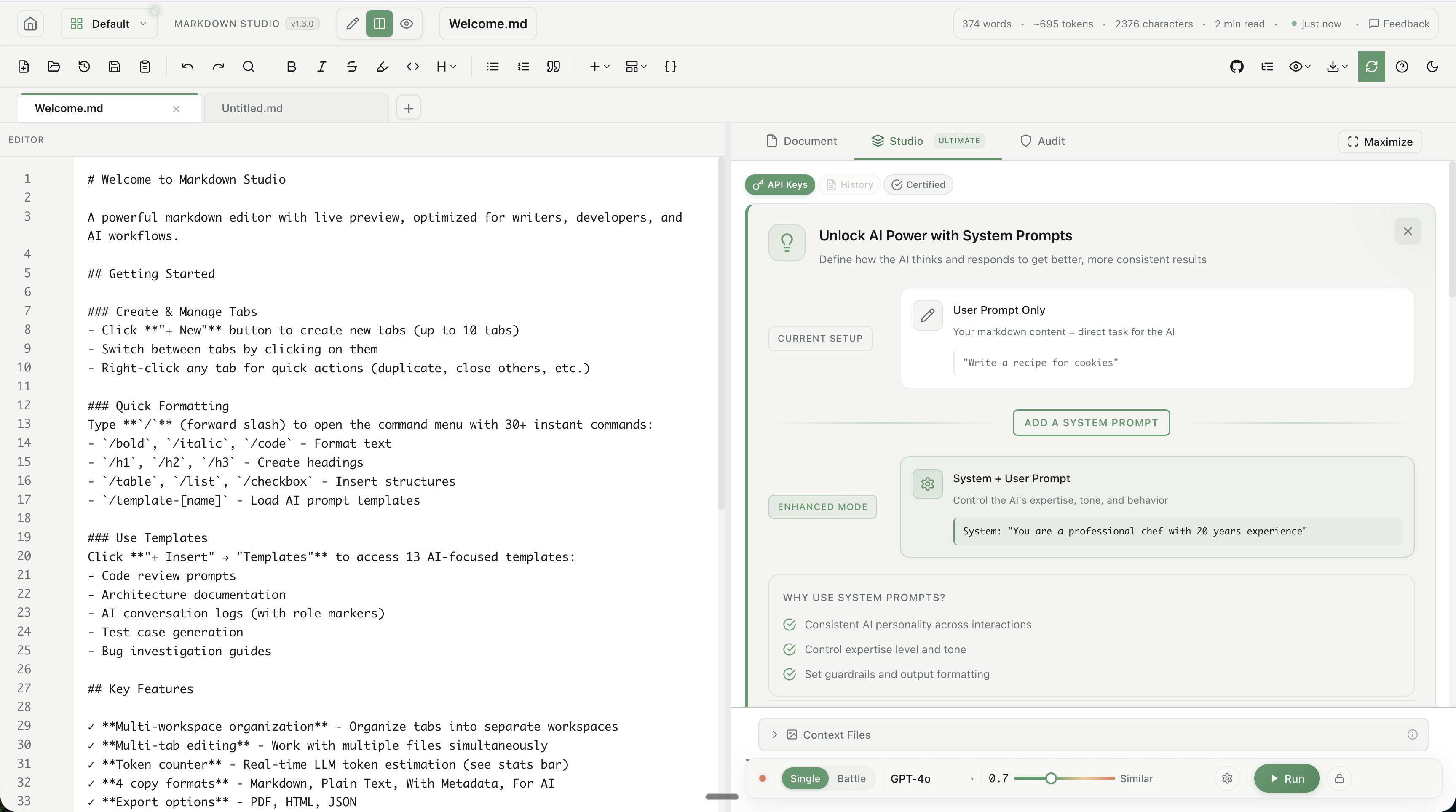
Task: Switch to the Audit tab
Action: 1042,141
